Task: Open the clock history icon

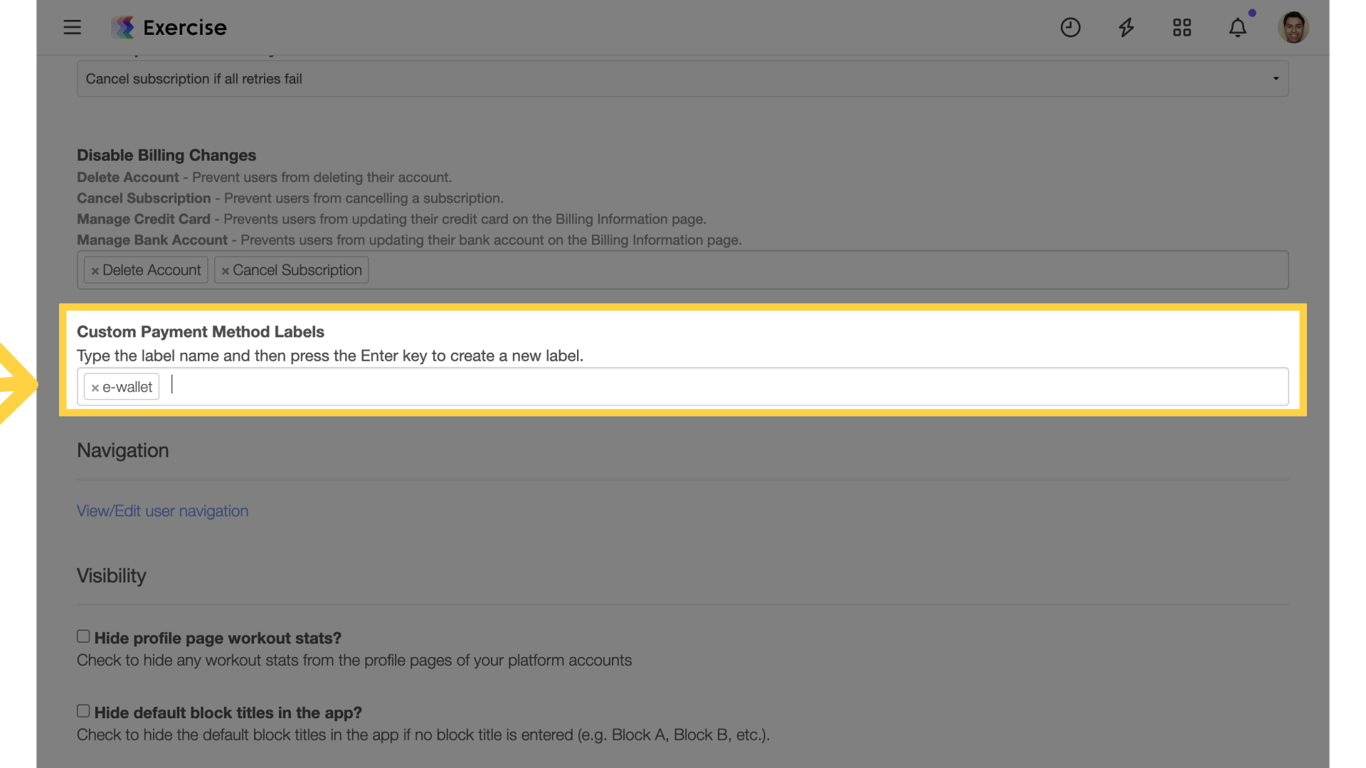Action: pyautogui.click(x=1070, y=28)
